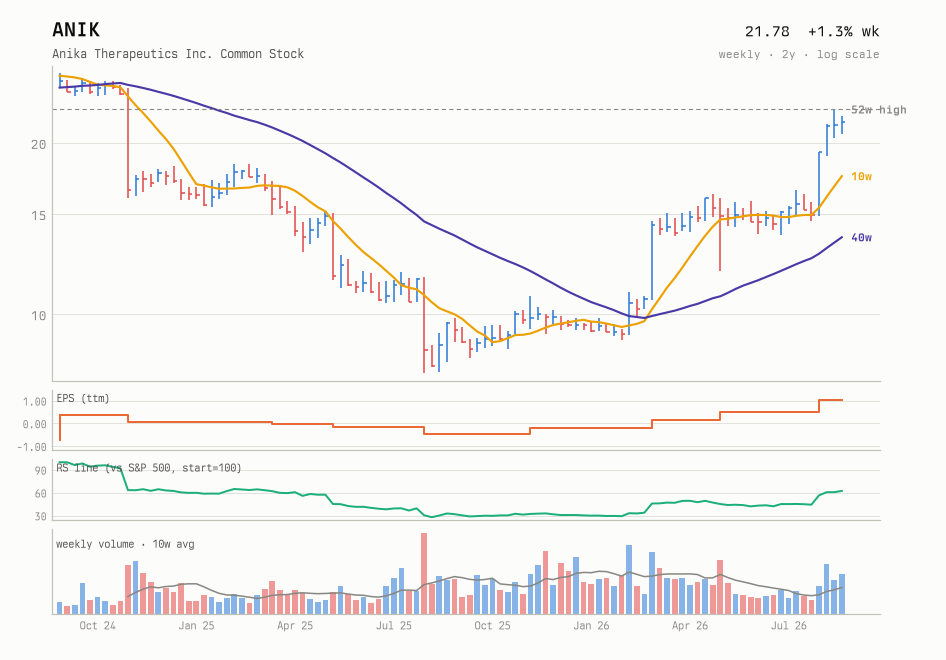The image size is (946, 660).
Task: Click the orange 10w moving average label
Action: (862, 176)
